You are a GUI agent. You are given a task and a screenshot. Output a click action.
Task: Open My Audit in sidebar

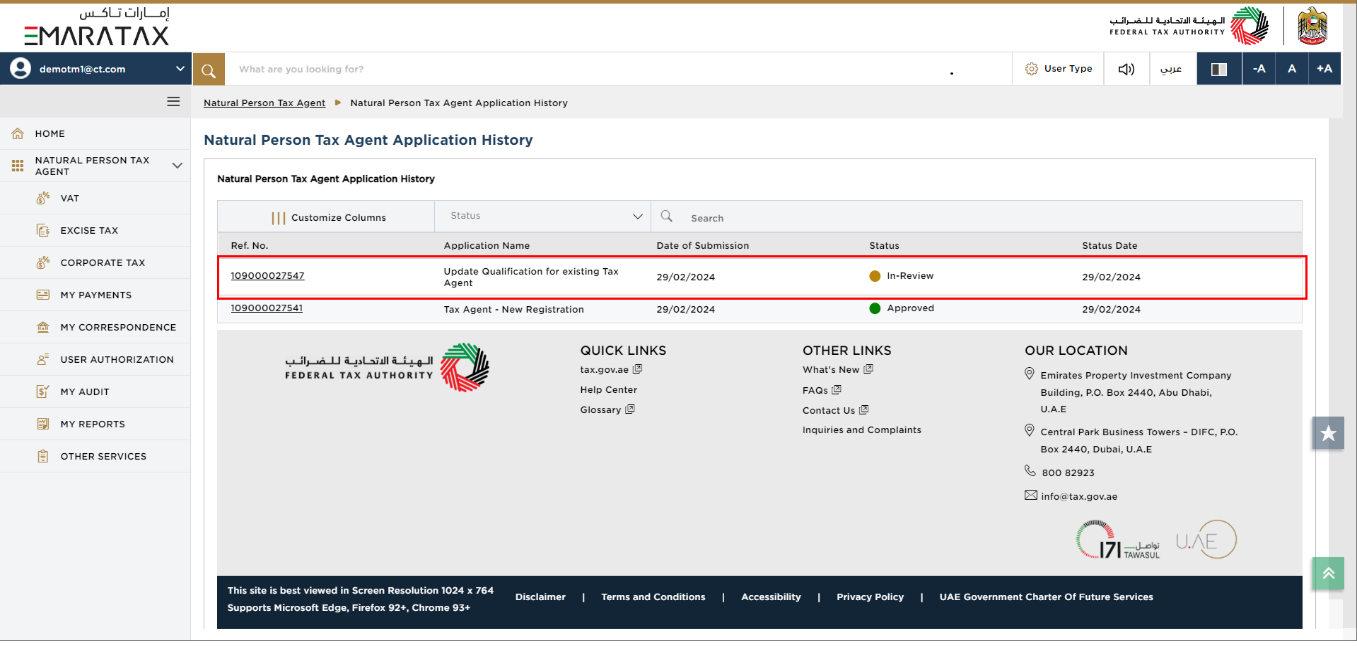click(85, 392)
